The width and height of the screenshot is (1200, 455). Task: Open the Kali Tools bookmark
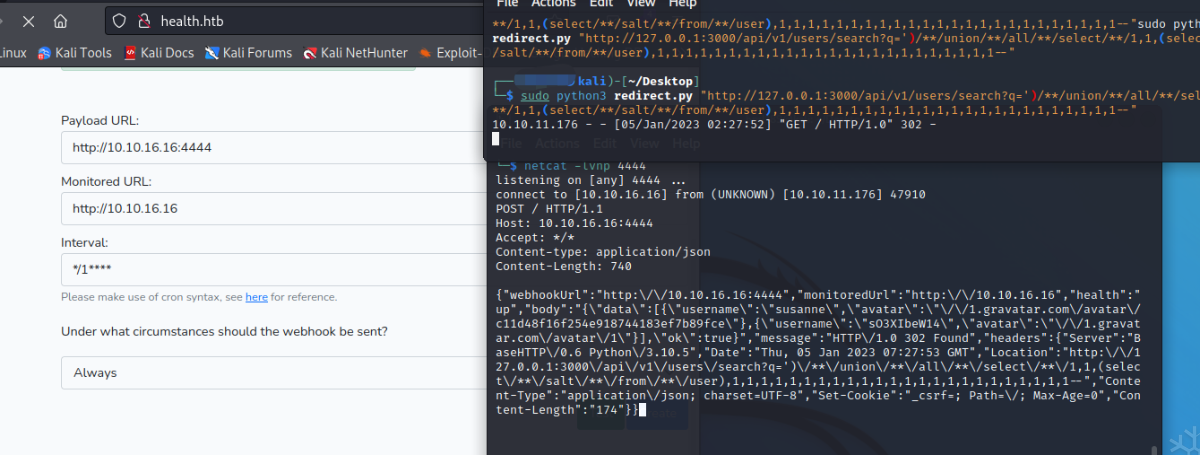(x=75, y=53)
